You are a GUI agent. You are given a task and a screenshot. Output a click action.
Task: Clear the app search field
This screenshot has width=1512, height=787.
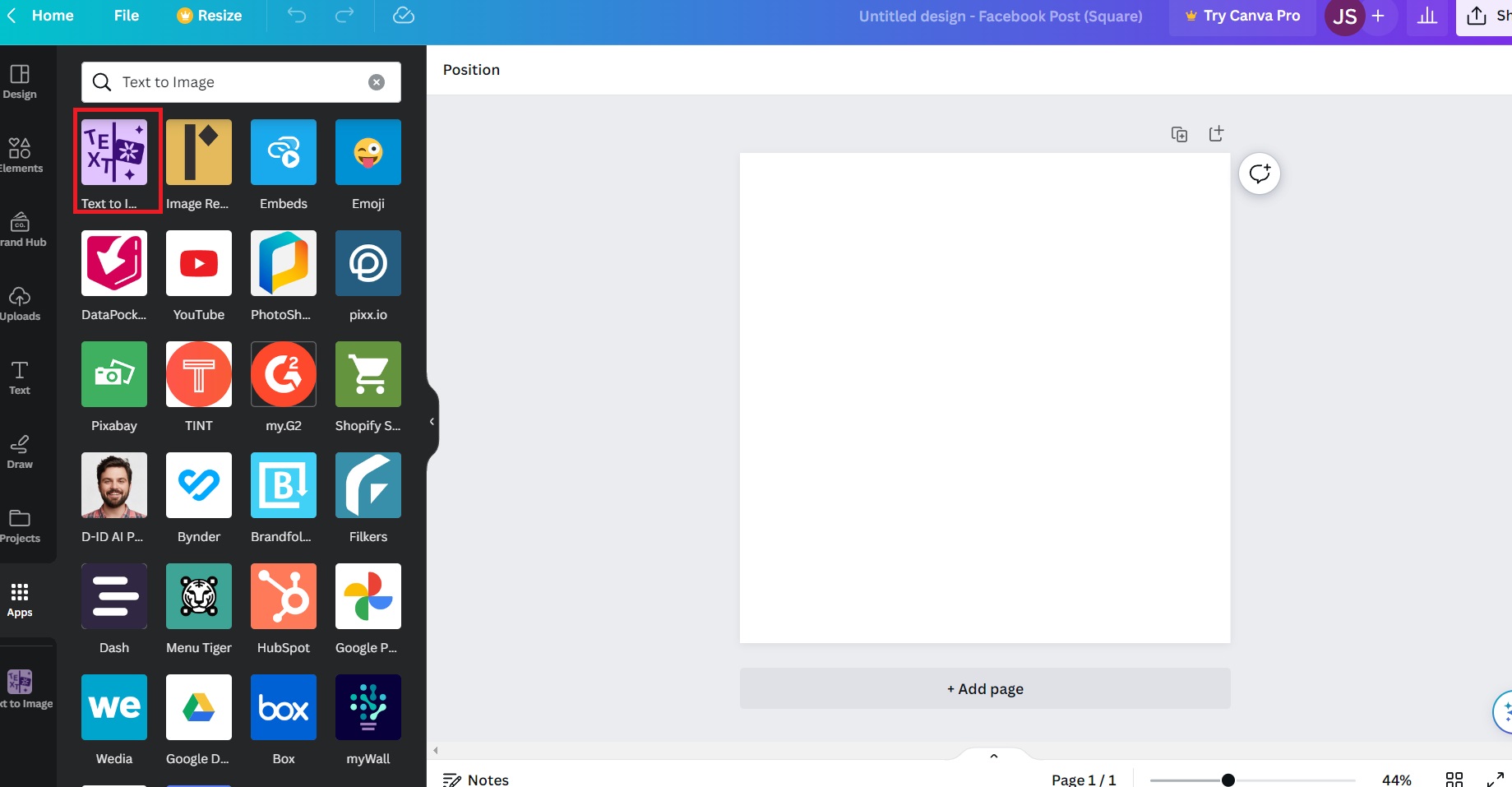(x=377, y=82)
